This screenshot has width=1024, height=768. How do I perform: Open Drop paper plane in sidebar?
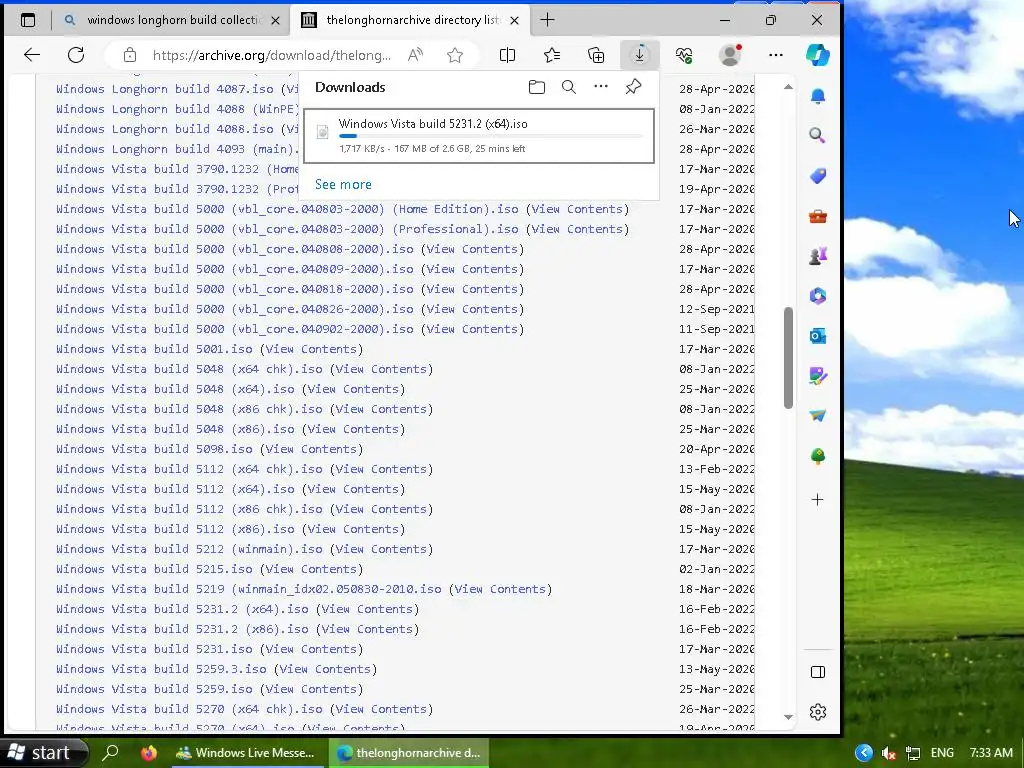pyautogui.click(x=818, y=415)
